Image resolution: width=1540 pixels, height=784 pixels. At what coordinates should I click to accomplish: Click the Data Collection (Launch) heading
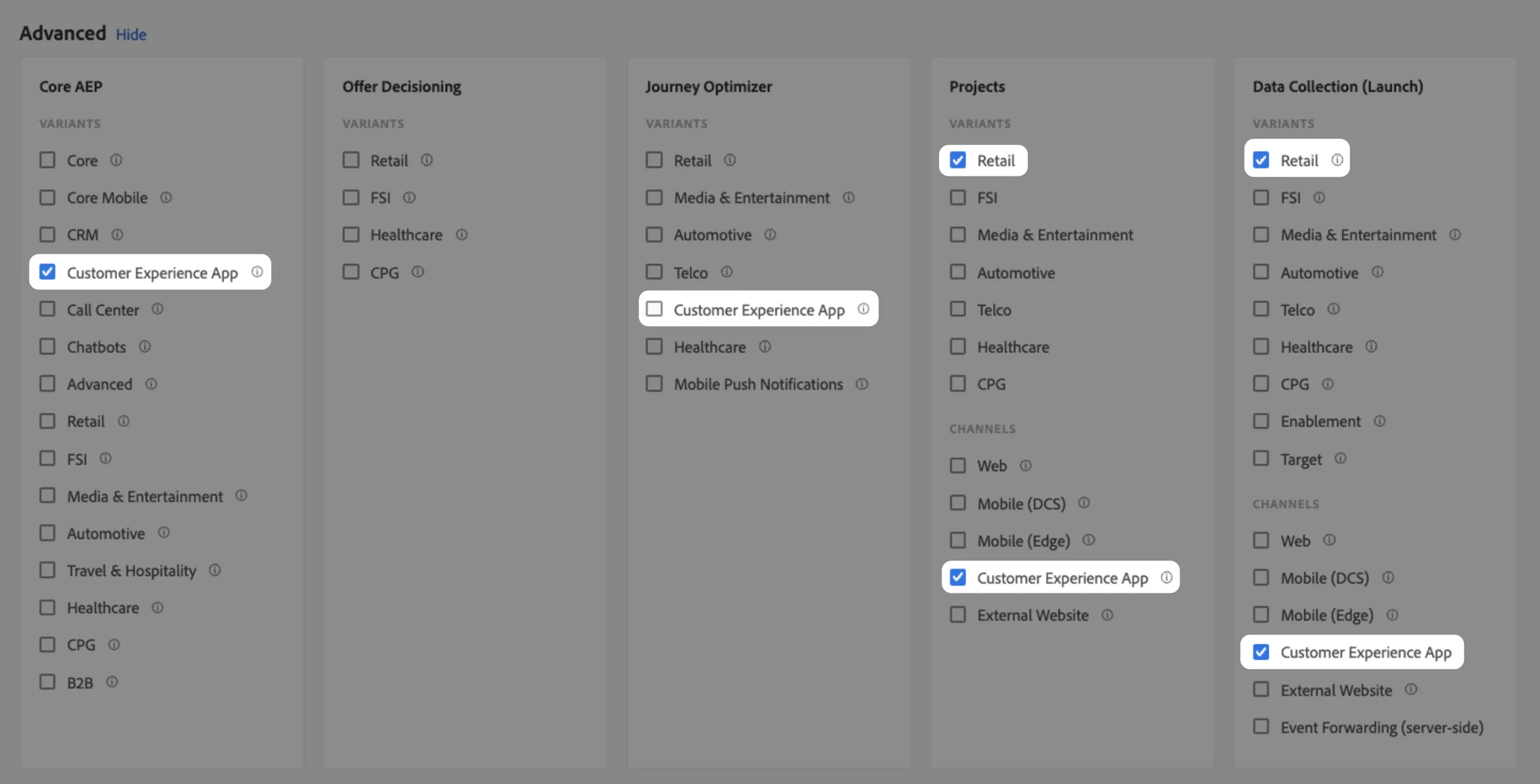click(1338, 86)
